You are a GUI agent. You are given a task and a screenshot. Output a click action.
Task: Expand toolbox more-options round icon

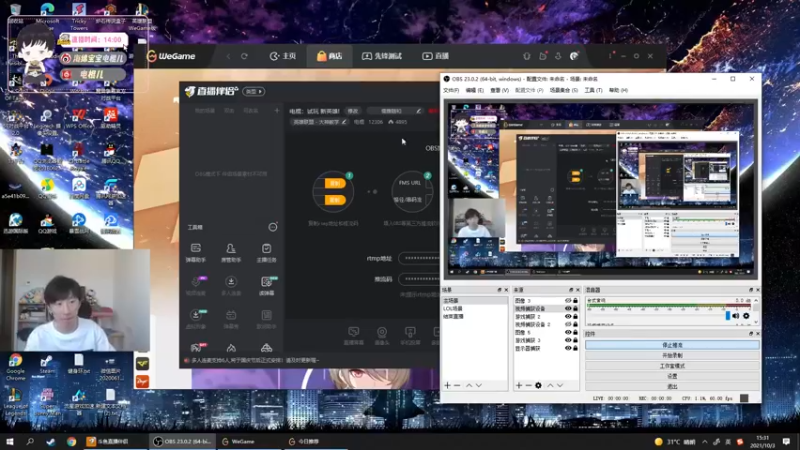[x=273, y=227]
